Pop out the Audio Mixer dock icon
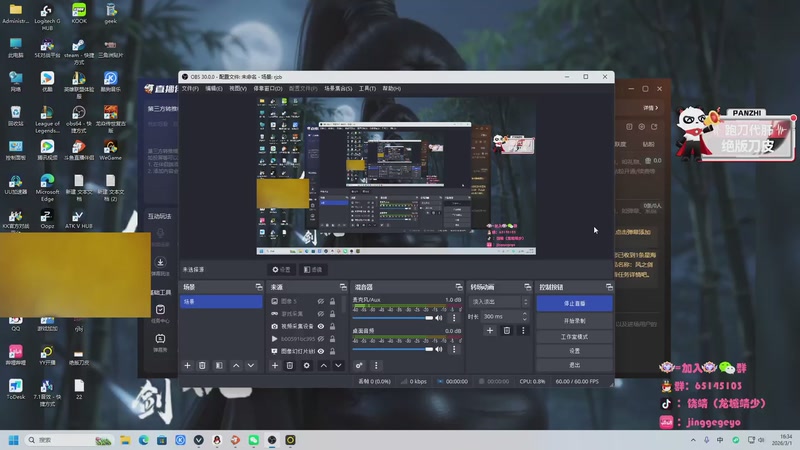The height and width of the screenshot is (450, 800). coord(459,287)
